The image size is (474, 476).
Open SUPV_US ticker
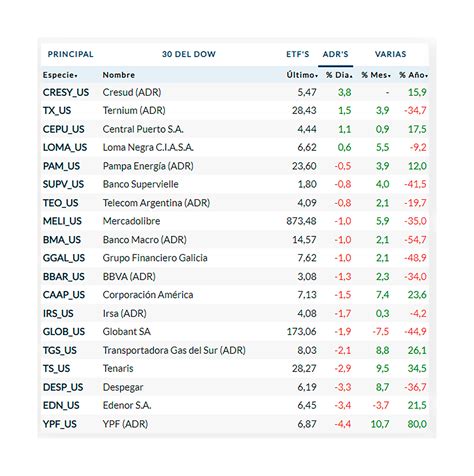pos(63,184)
